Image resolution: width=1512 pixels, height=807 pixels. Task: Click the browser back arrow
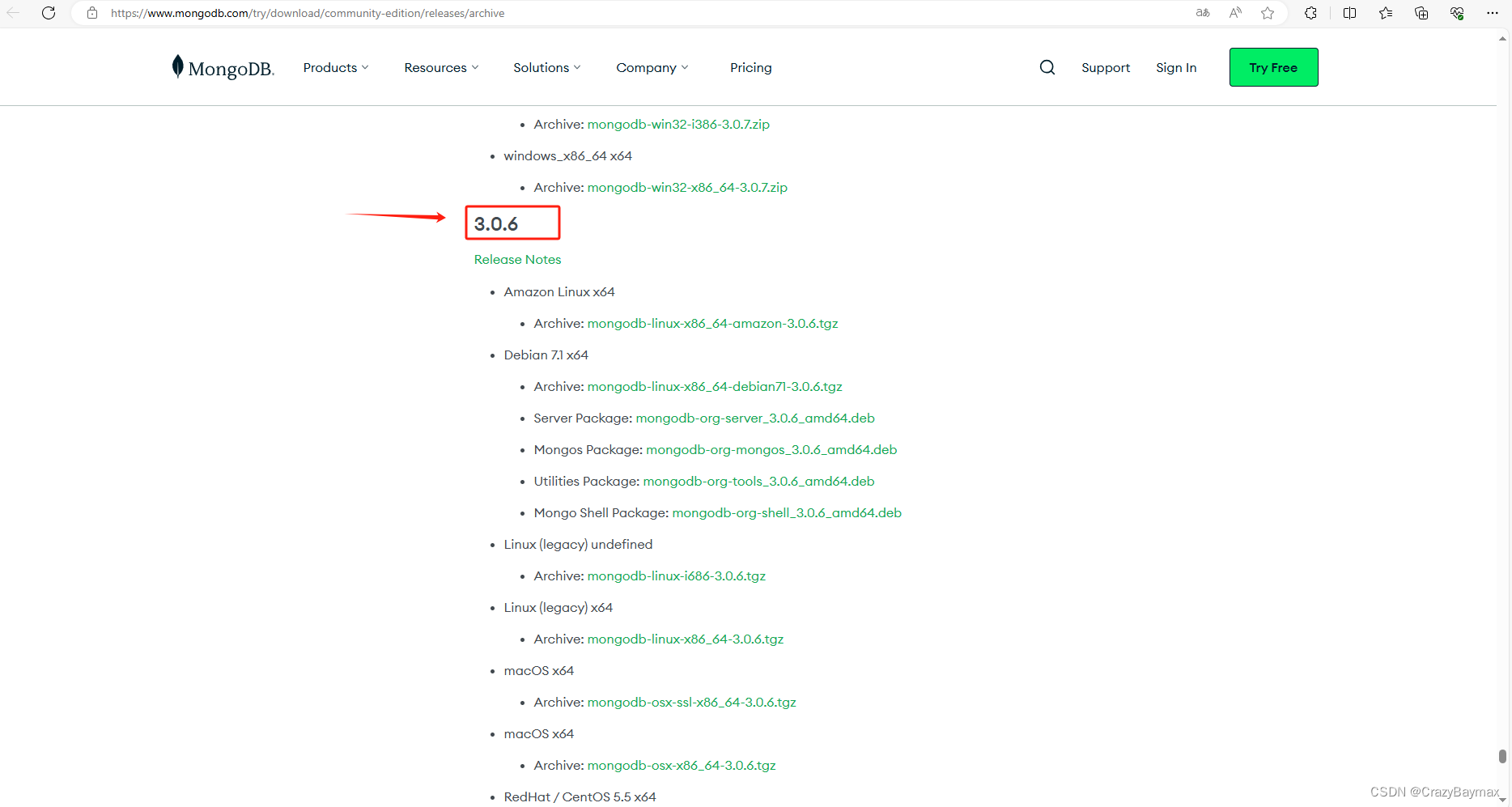[x=13, y=13]
